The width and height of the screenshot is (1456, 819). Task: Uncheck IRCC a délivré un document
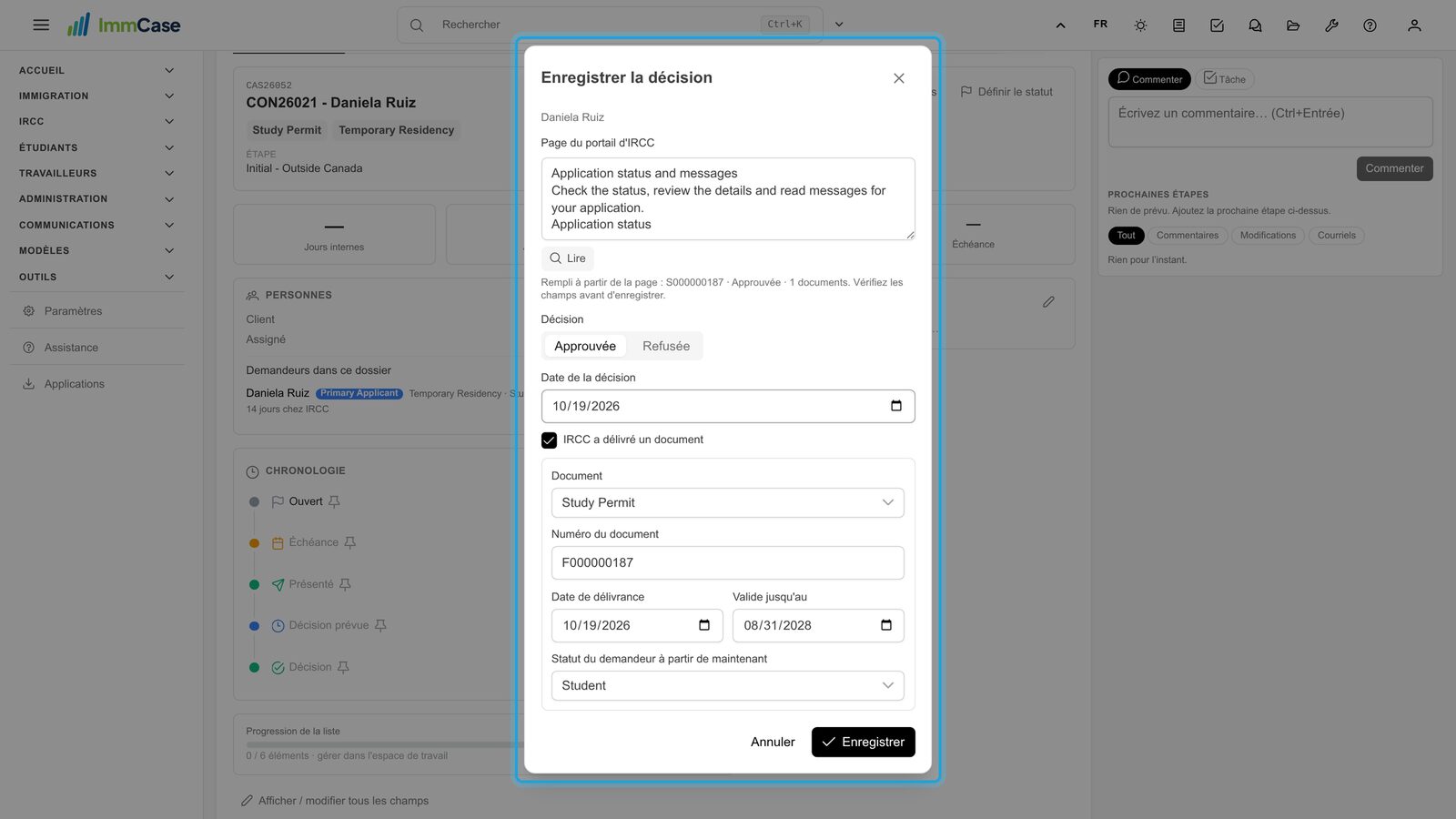pyautogui.click(x=549, y=440)
